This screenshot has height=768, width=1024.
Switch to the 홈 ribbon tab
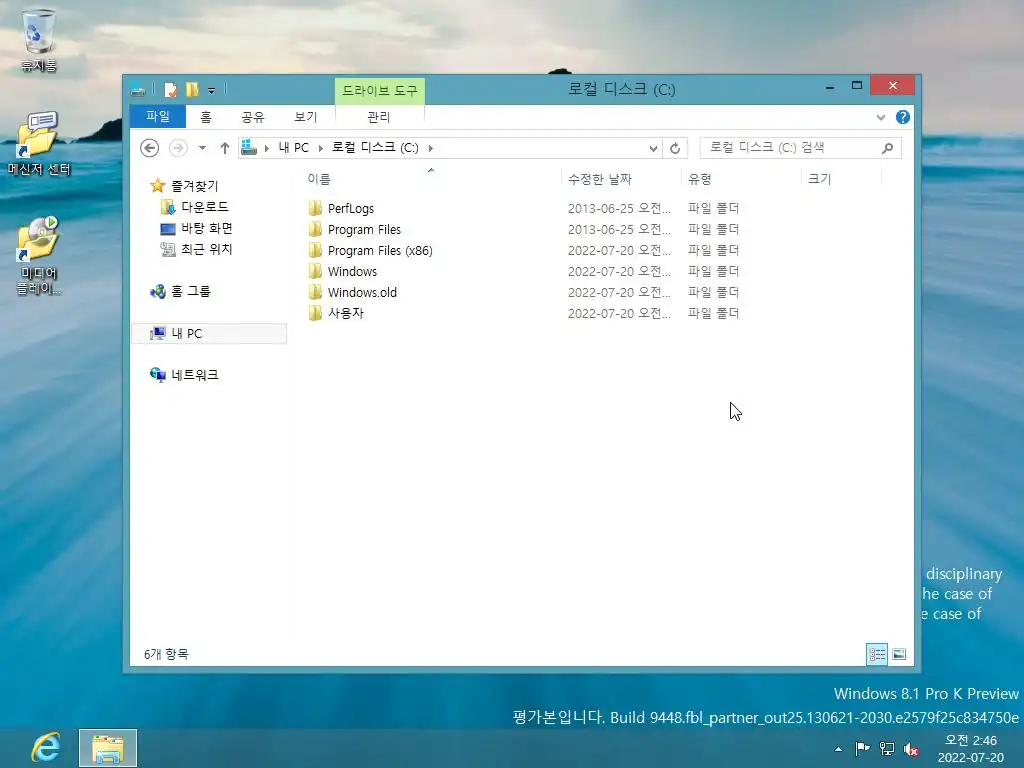click(206, 117)
